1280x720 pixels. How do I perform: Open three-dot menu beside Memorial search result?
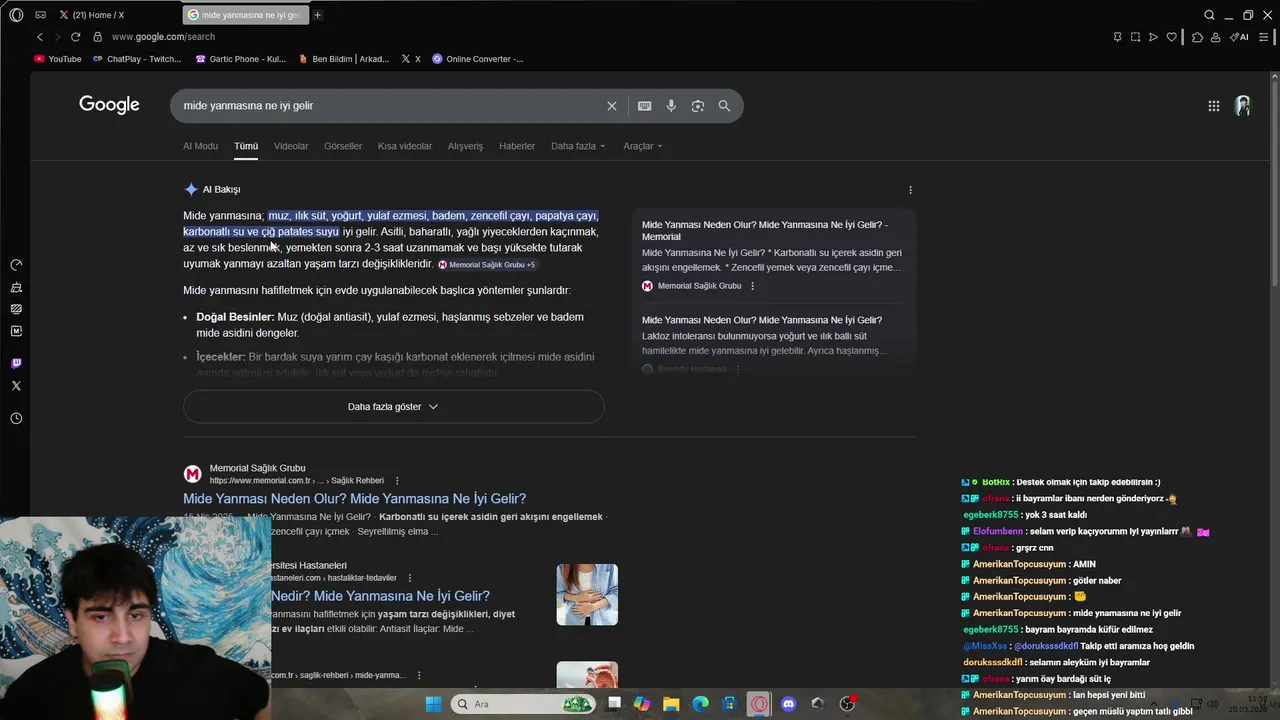pyautogui.click(x=397, y=480)
